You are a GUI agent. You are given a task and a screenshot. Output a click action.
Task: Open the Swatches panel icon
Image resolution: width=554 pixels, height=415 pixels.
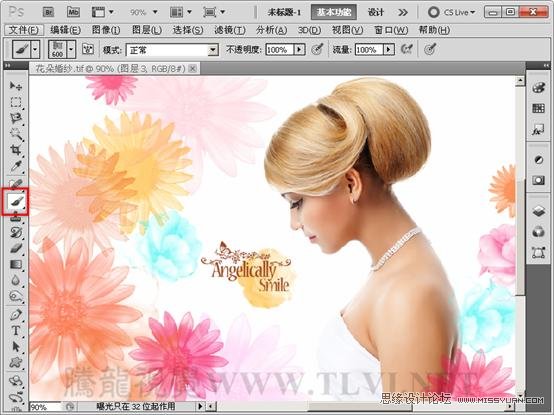tap(538, 108)
